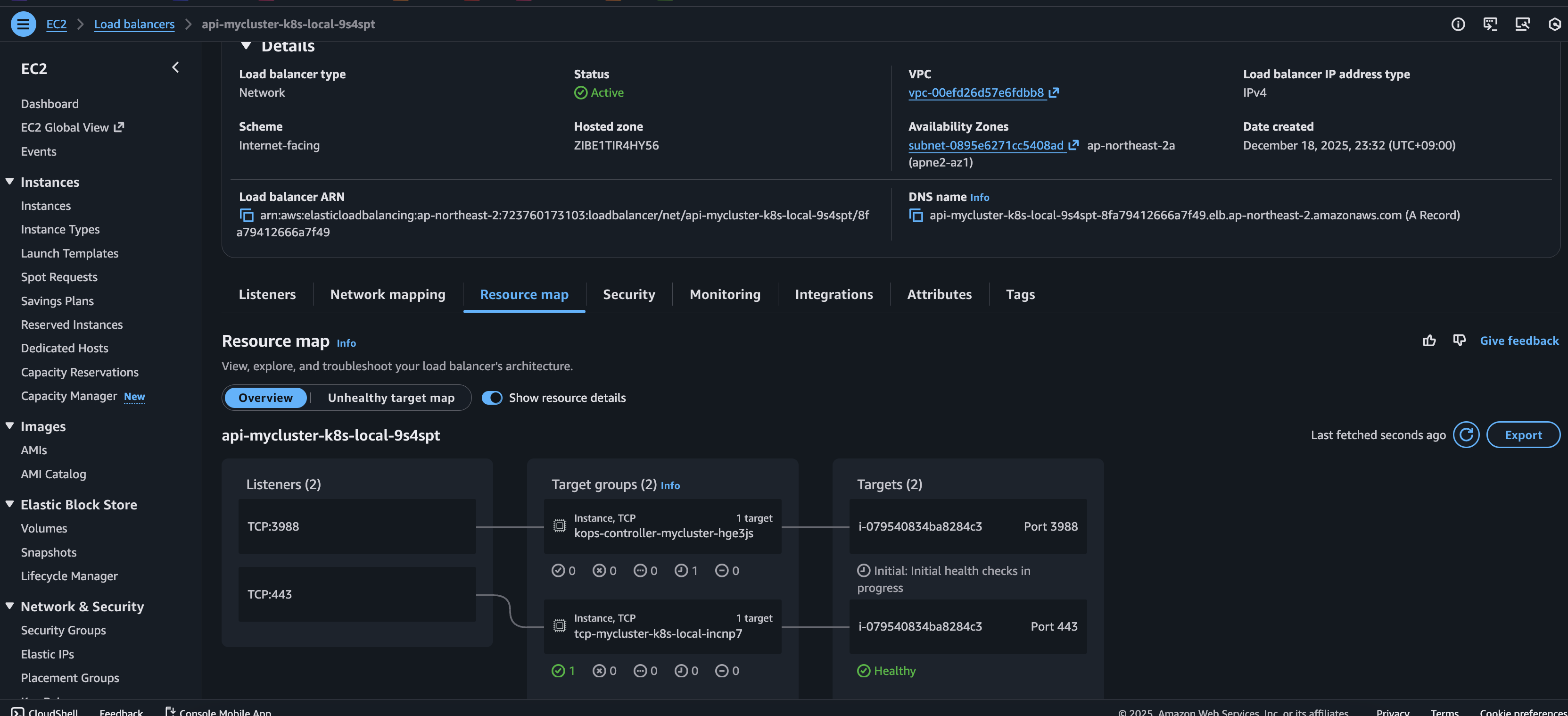Collapse the EC2 sidebar panel
This screenshot has width=1568, height=716.
click(175, 67)
